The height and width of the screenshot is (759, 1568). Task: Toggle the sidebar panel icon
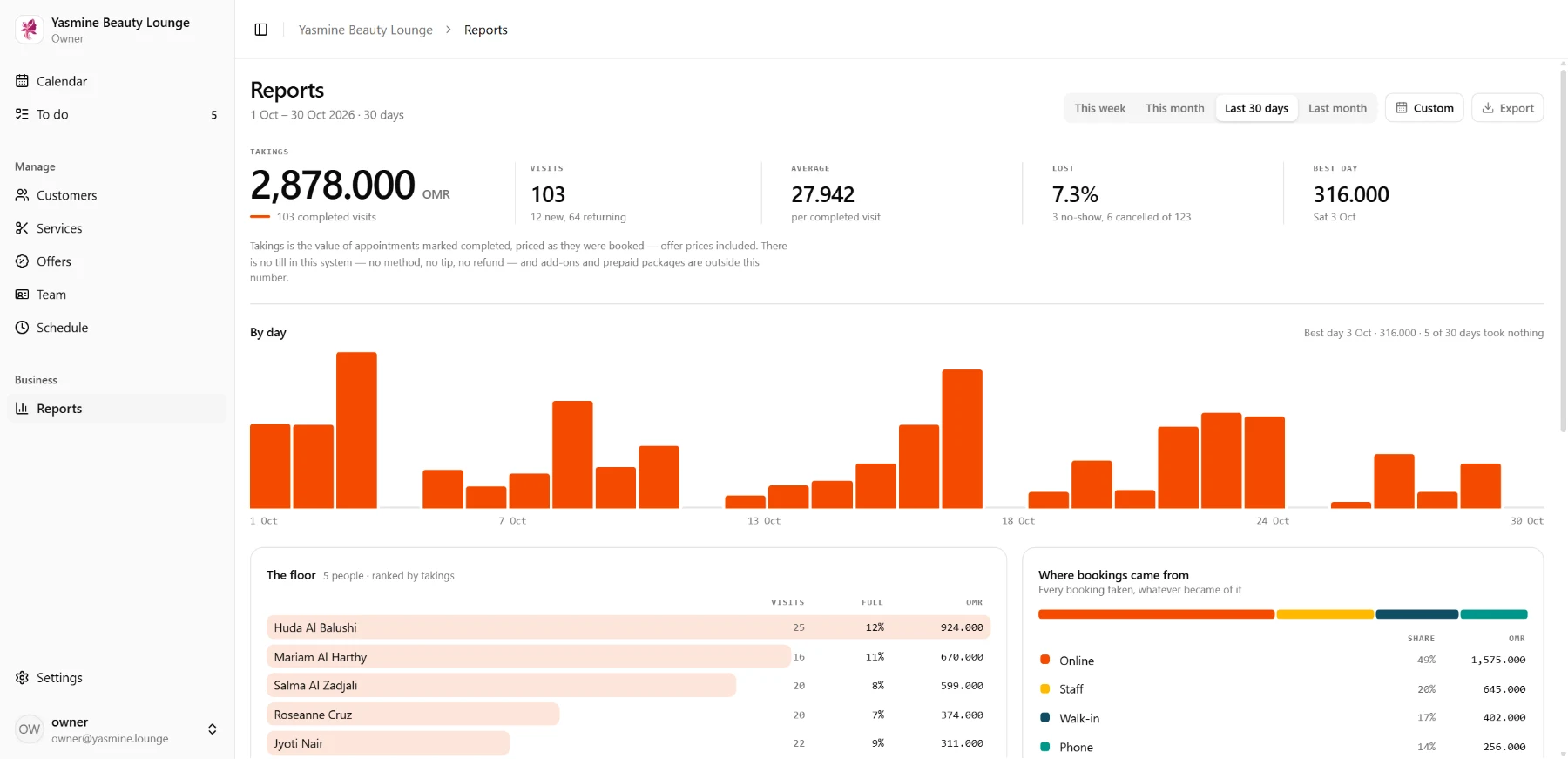260,30
